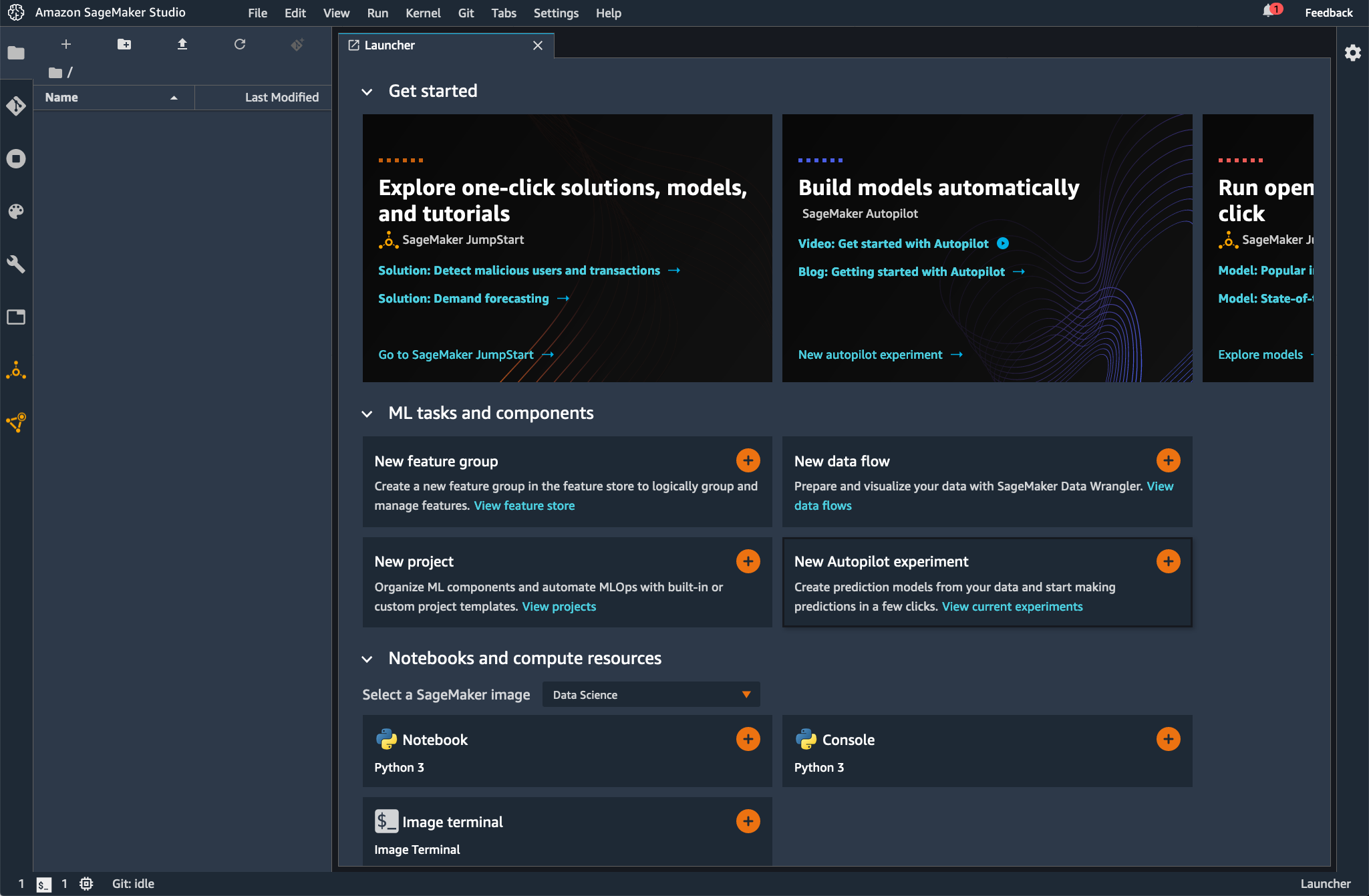Open the Edit menu
This screenshot has height=896, width=1369.
tap(295, 13)
